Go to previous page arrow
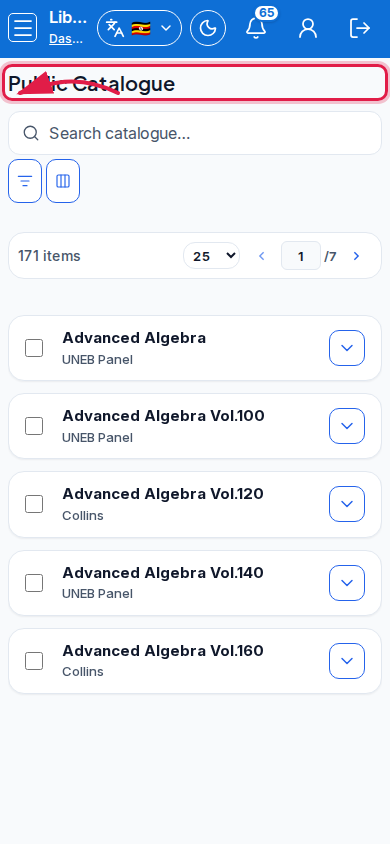 (262, 256)
